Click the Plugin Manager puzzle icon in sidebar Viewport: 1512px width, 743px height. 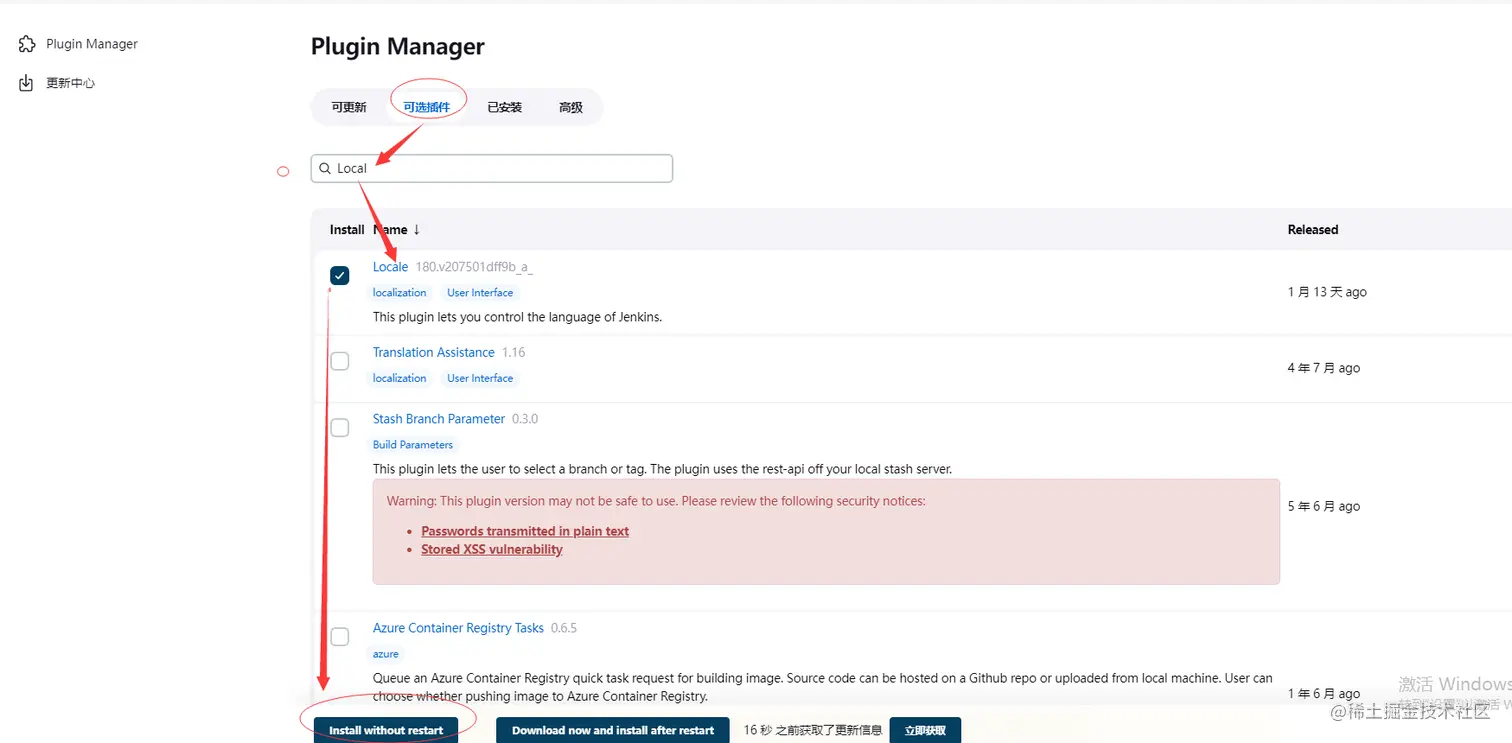(27, 44)
